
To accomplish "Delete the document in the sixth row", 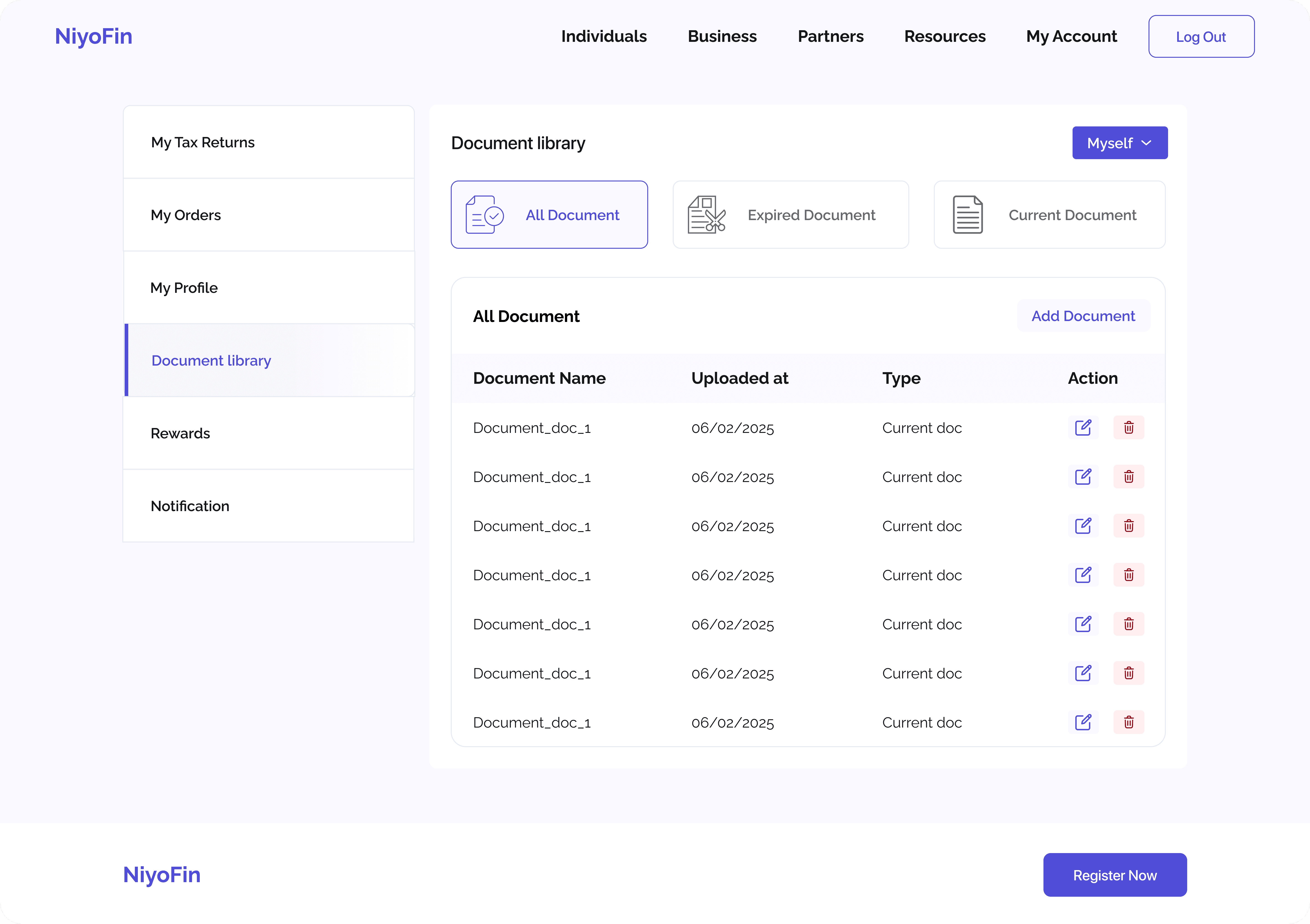I will pos(1128,673).
